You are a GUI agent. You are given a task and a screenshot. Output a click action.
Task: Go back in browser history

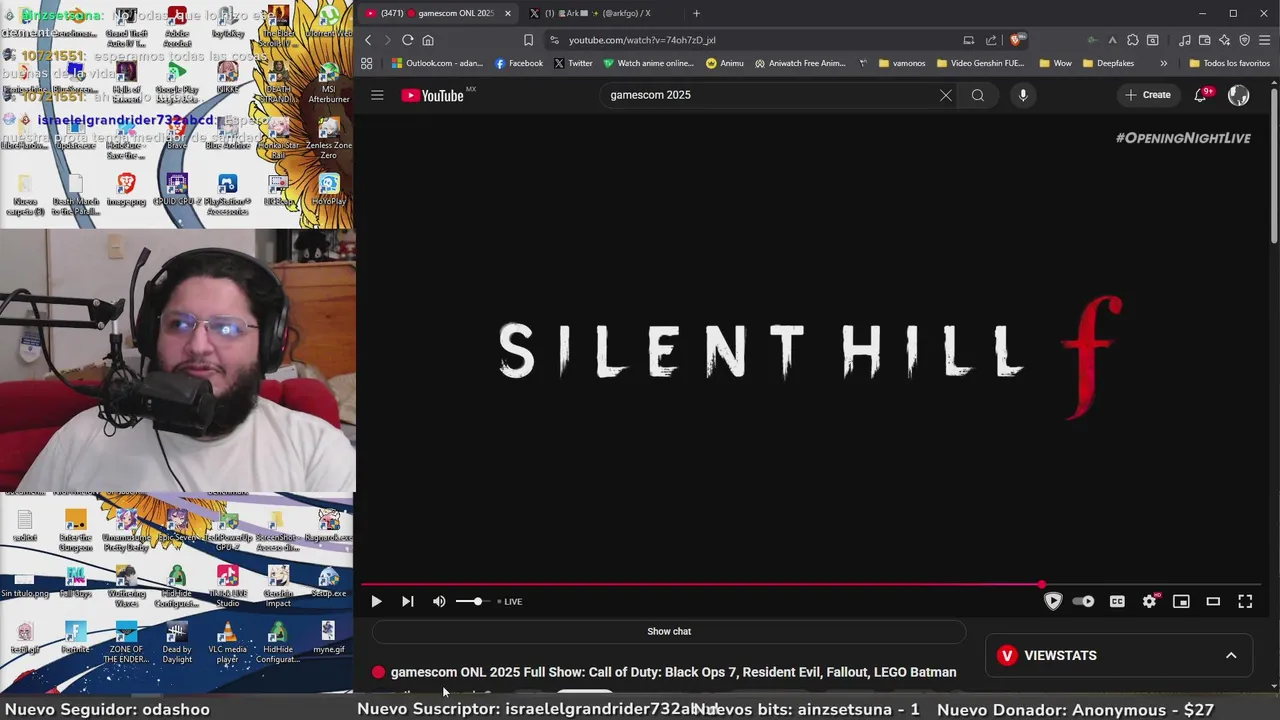368,40
